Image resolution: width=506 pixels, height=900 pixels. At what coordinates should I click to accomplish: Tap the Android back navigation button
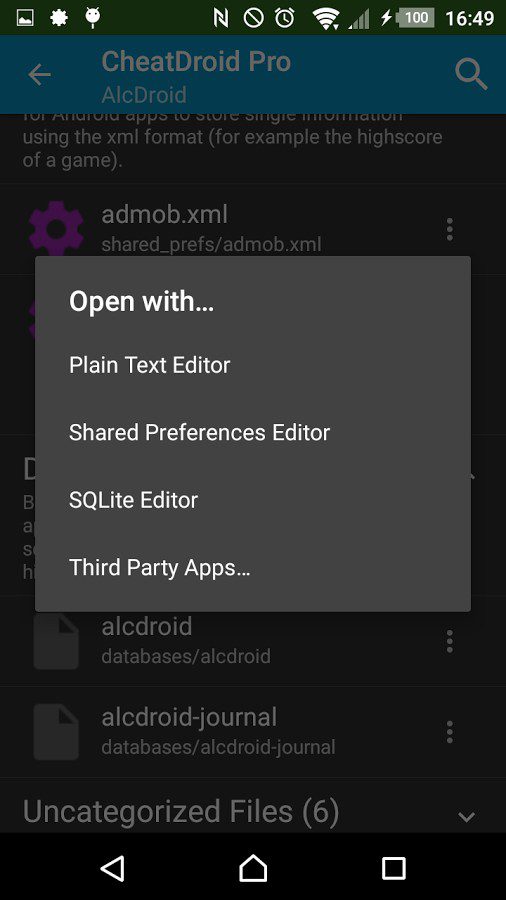pos(113,868)
